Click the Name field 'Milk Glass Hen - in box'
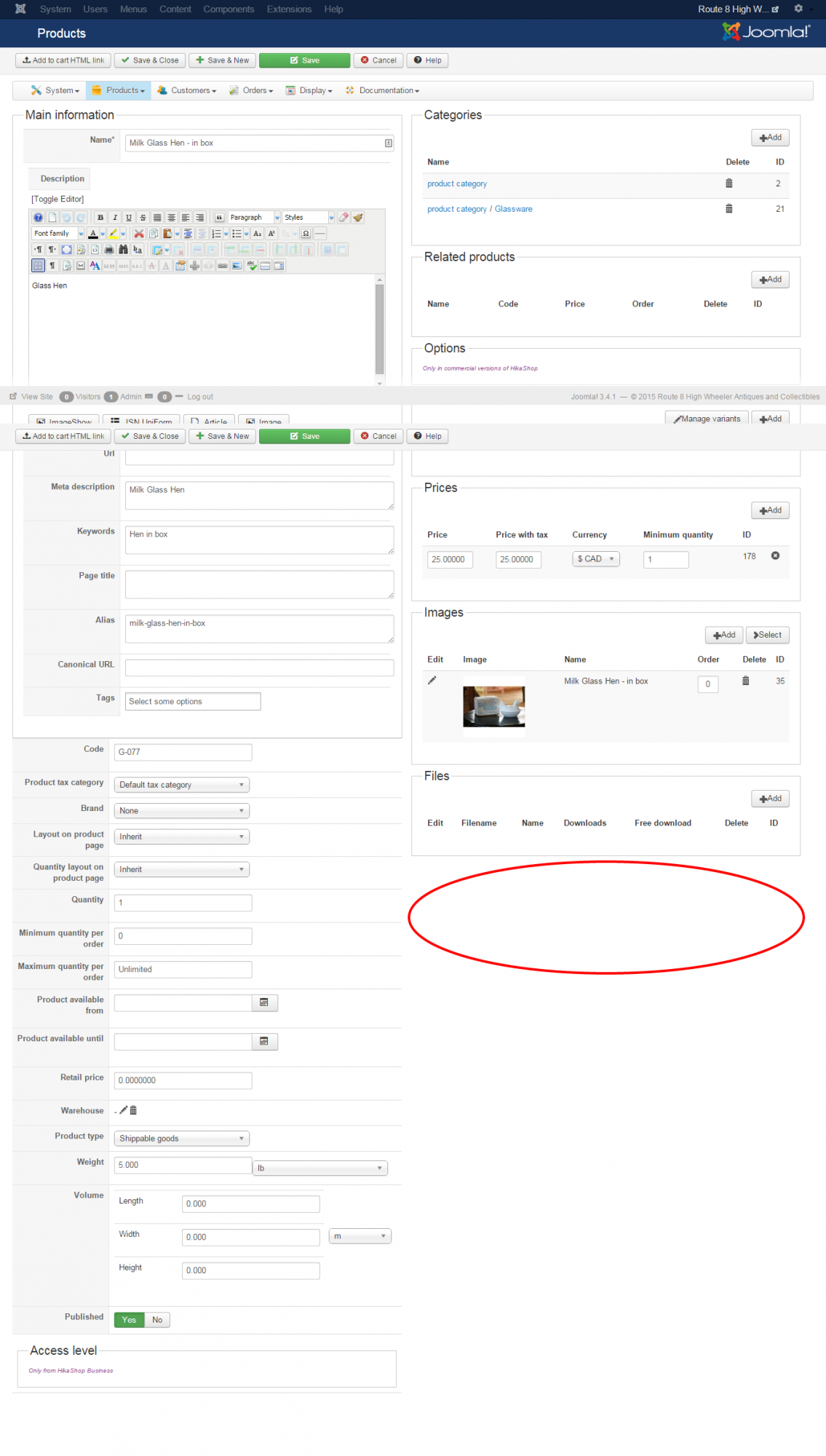This screenshot has width=826, height=1456. [259, 143]
